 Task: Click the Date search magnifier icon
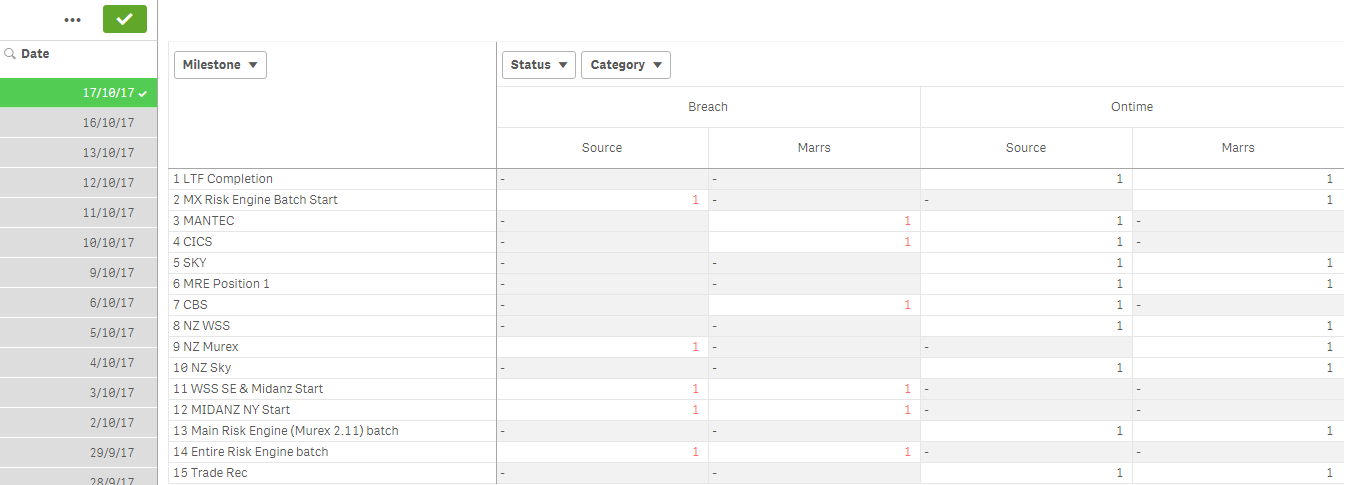click(x=9, y=54)
